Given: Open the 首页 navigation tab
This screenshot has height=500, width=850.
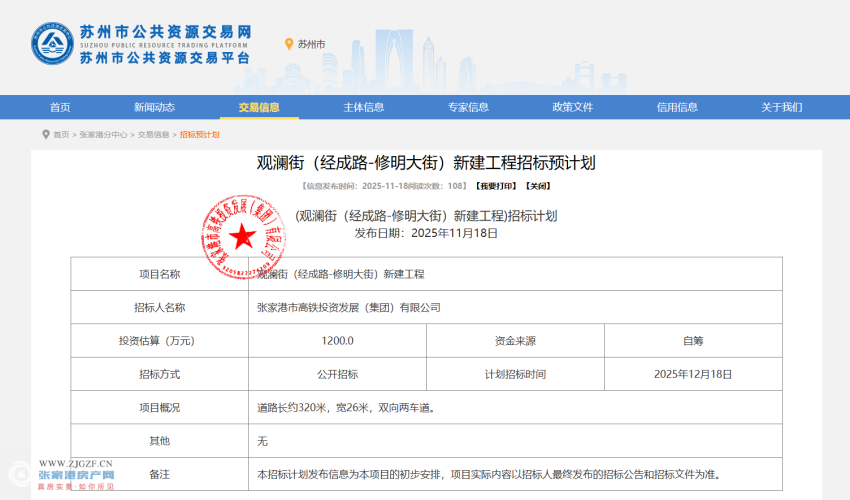Looking at the screenshot, I should 60,107.
